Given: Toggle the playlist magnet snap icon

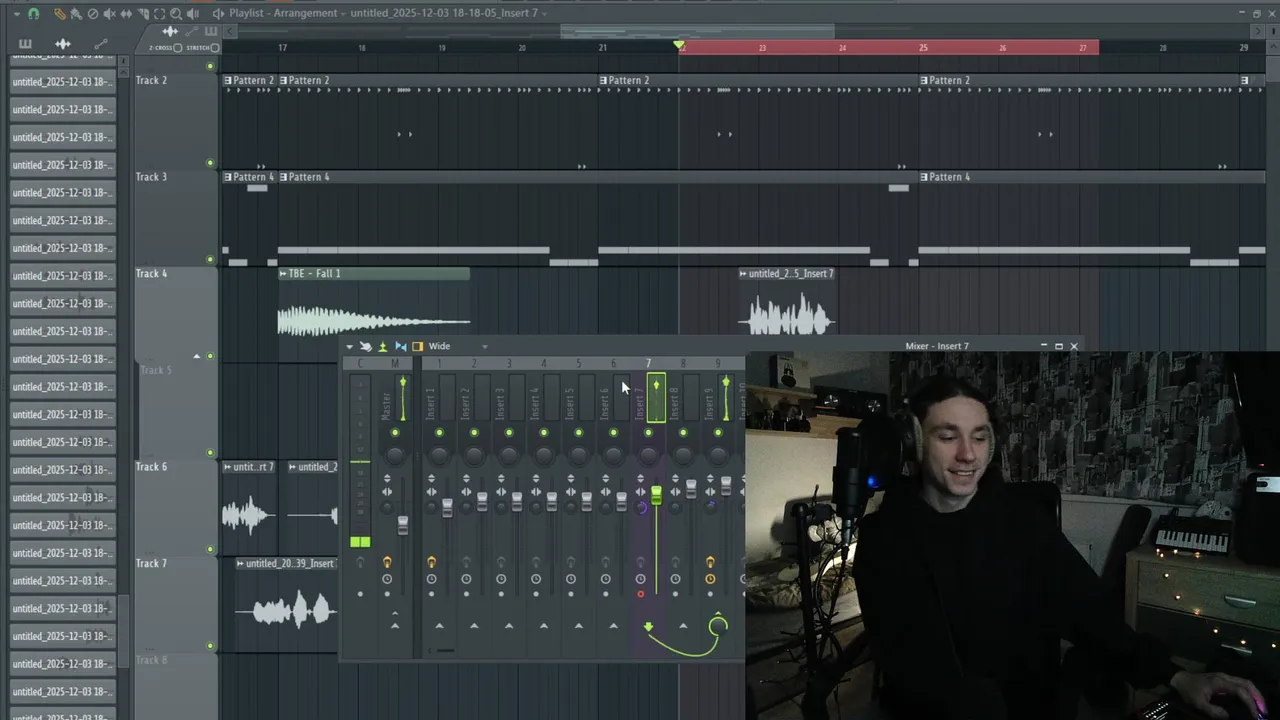Looking at the screenshot, I should pos(33,14).
